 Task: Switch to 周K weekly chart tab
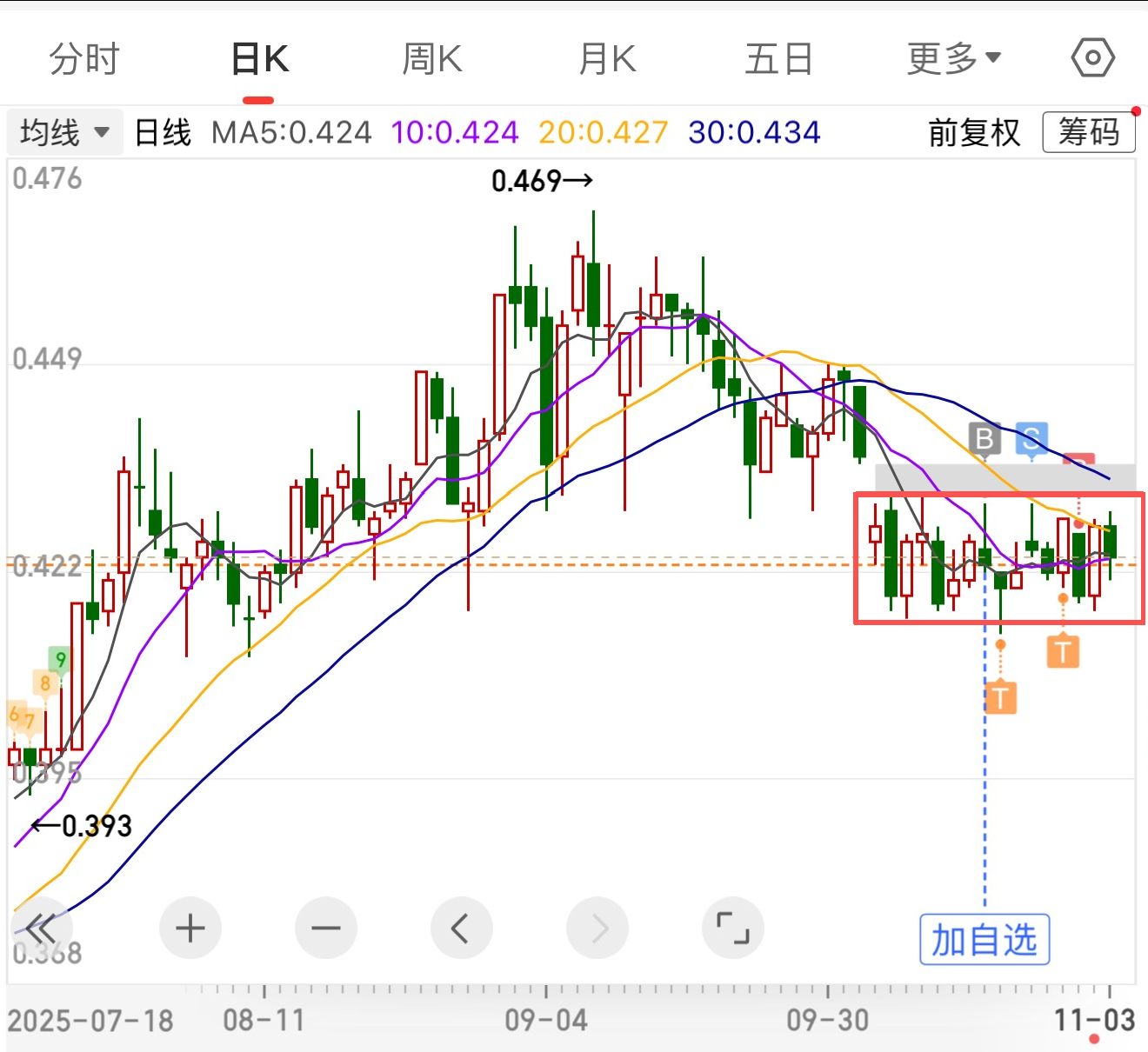[x=432, y=59]
